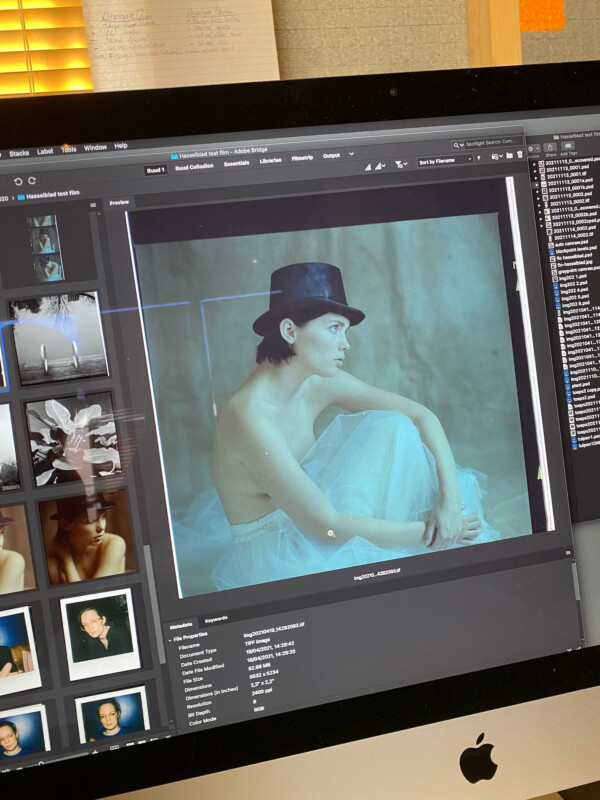The height and width of the screenshot is (800, 600).
Task: Click the 'TIFF image' document type value
Action: click(x=257, y=641)
